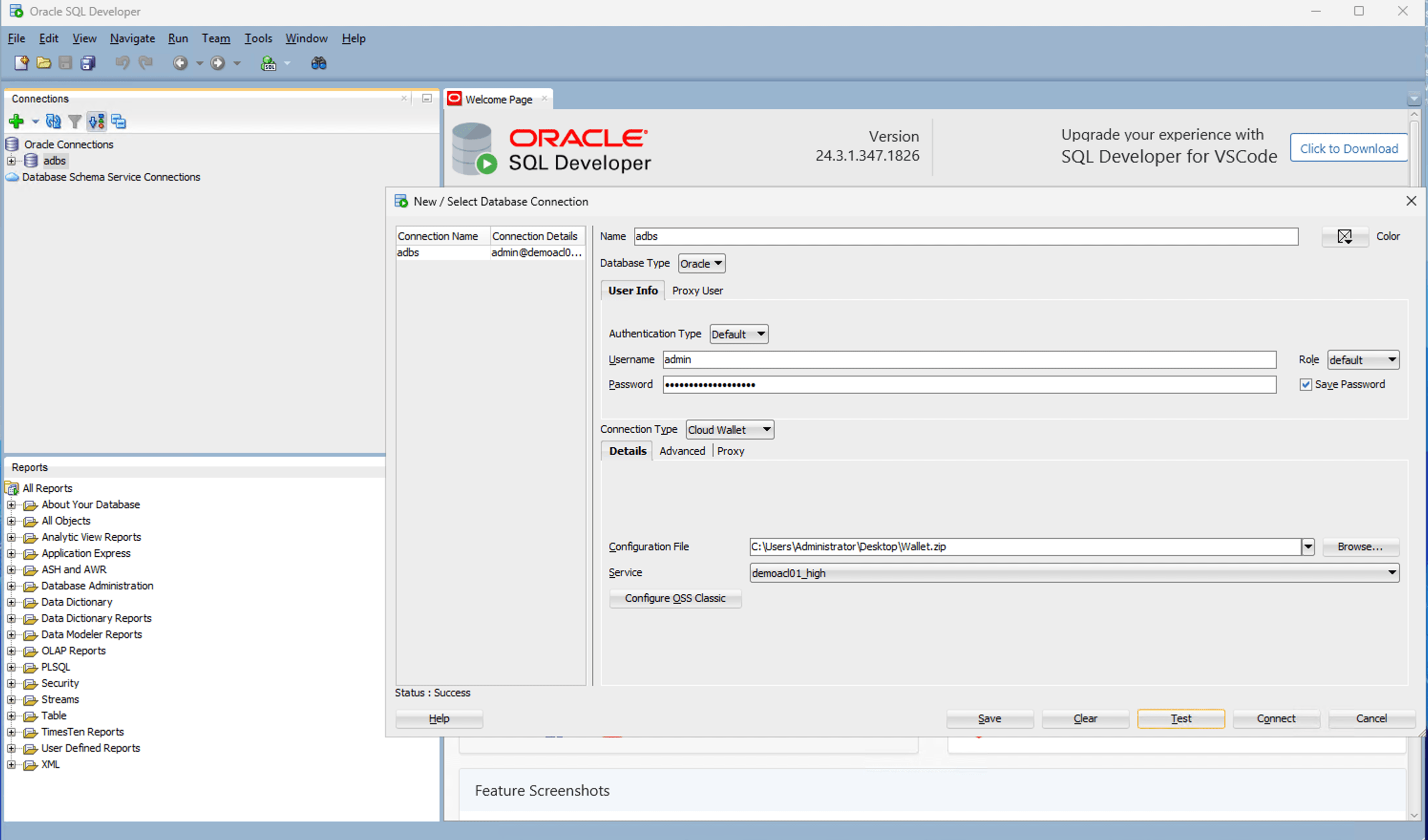Click the Save All toolbar icon

88,63
